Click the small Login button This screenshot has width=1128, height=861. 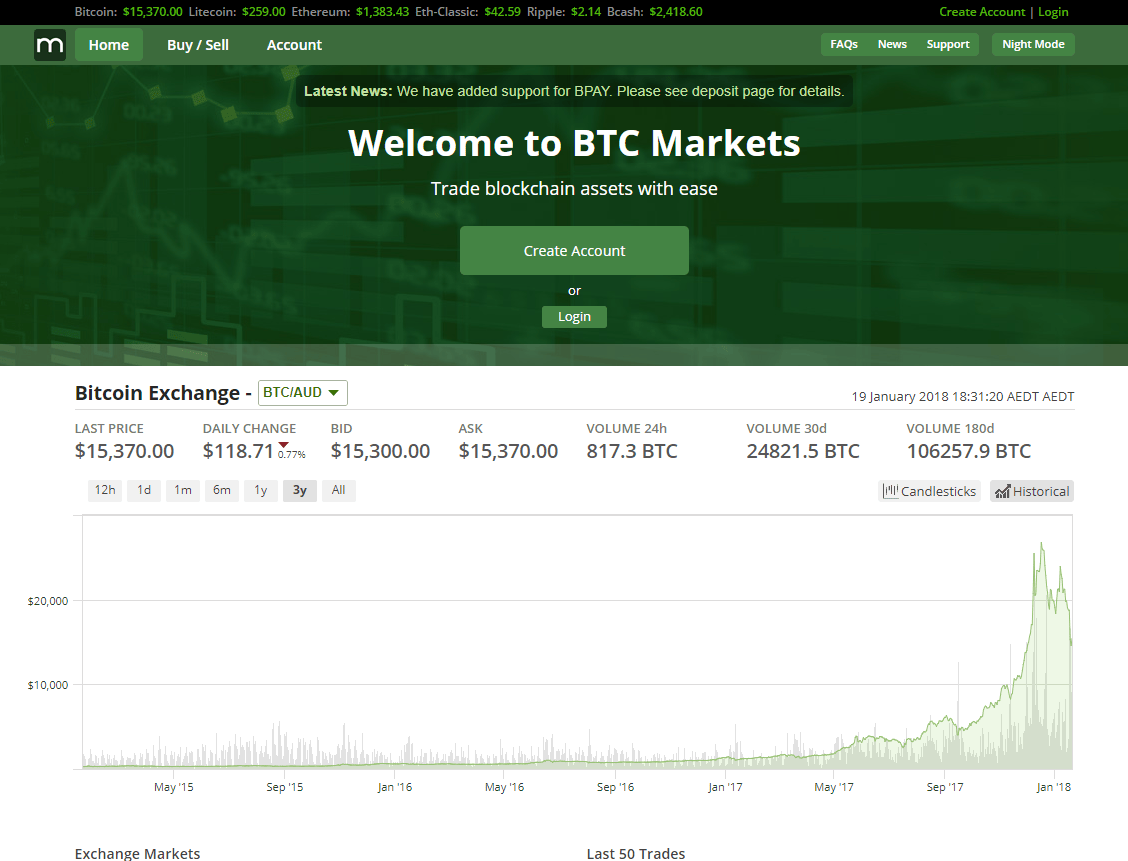(574, 316)
